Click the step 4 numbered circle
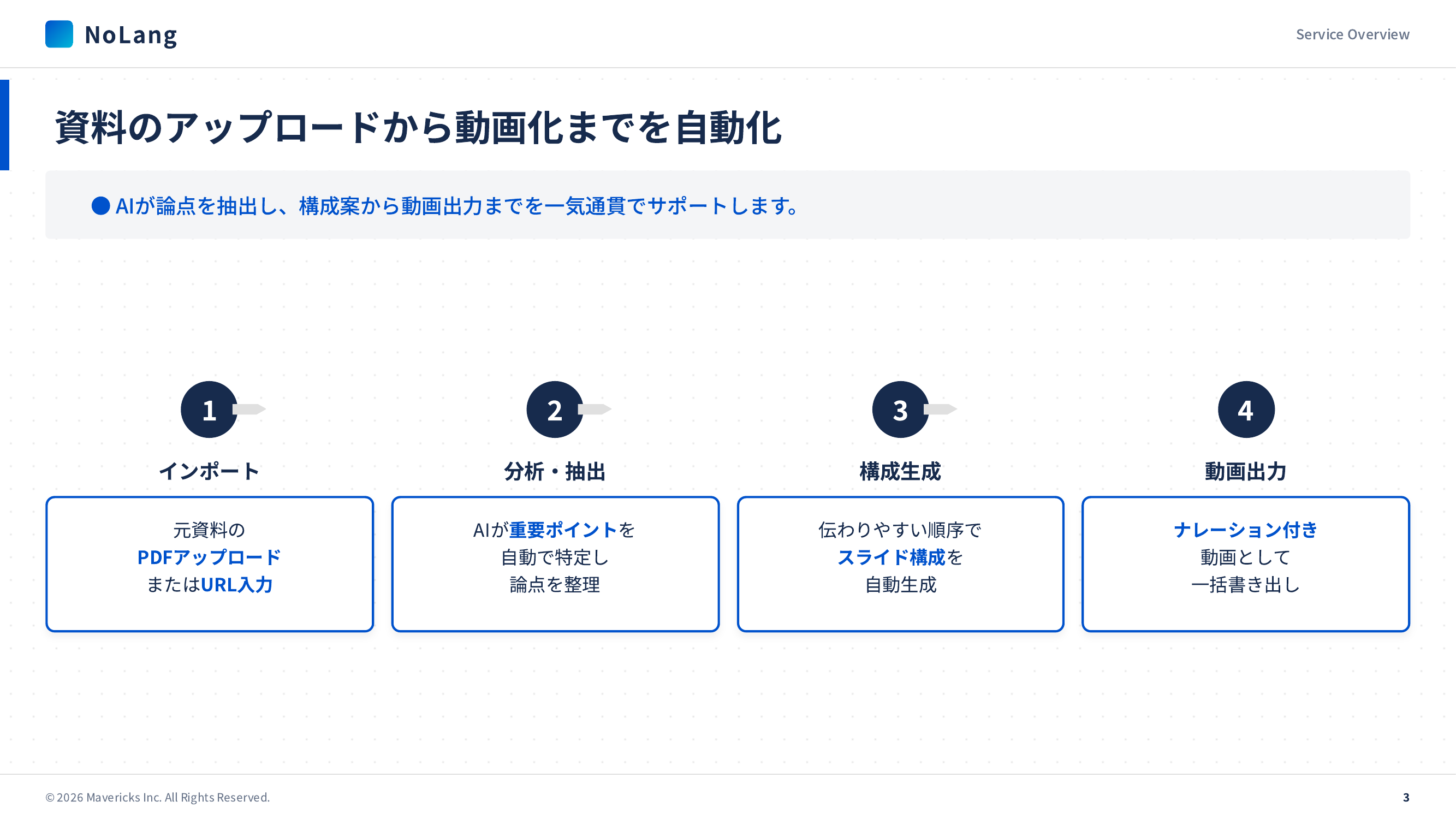 point(1246,409)
